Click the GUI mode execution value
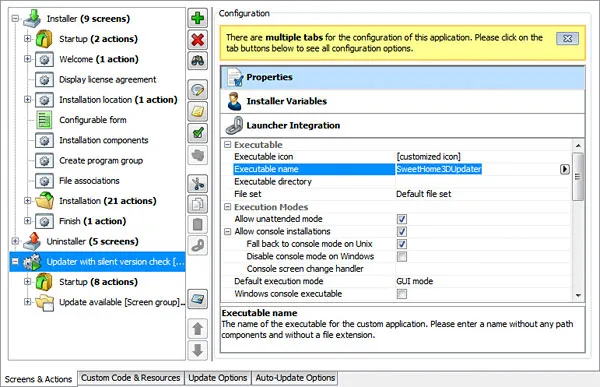The height and width of the screenshot is (387, 600). (415, 281)
